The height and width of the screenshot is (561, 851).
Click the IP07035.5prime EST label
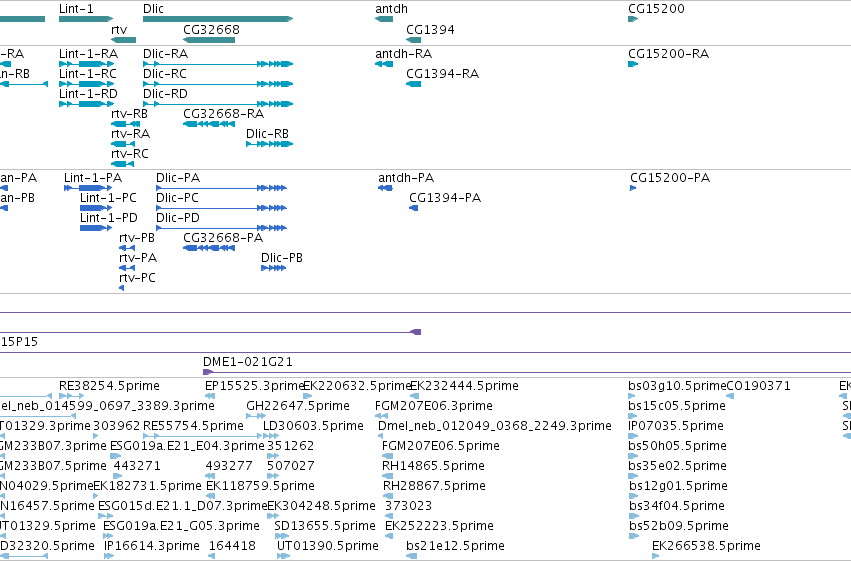(x=676, y=426)
